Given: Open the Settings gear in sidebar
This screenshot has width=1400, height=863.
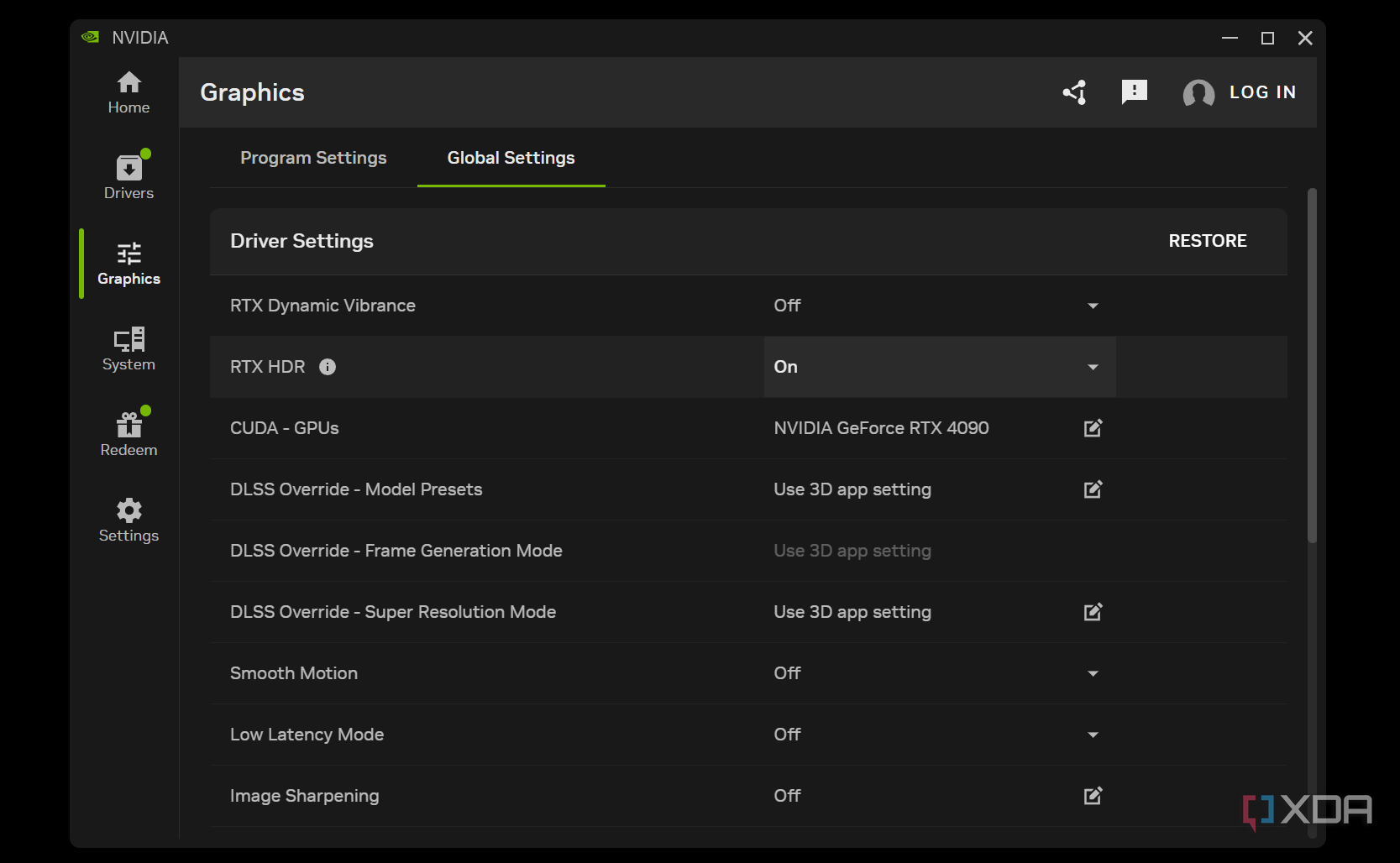Looking at the screenshot, I should (128, 520).
